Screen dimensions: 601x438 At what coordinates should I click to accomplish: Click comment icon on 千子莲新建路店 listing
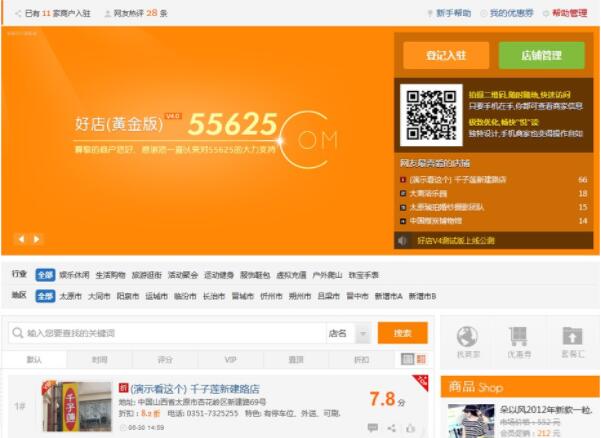tap(373, 428)
